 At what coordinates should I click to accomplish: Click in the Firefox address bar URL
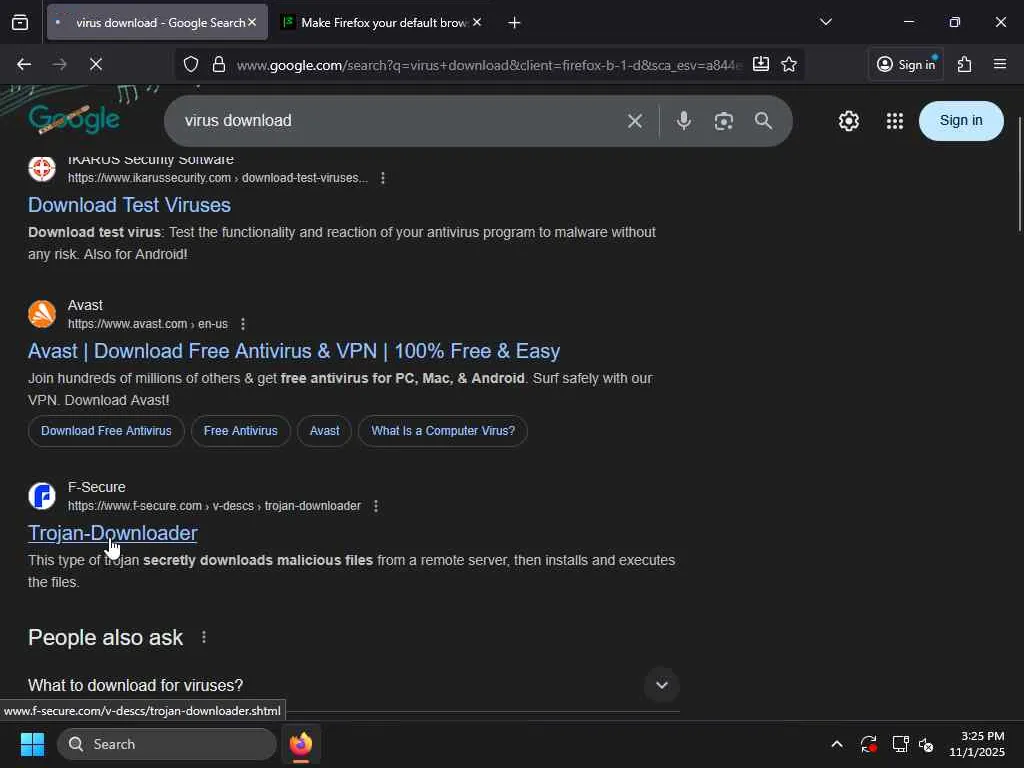point(488,65)
